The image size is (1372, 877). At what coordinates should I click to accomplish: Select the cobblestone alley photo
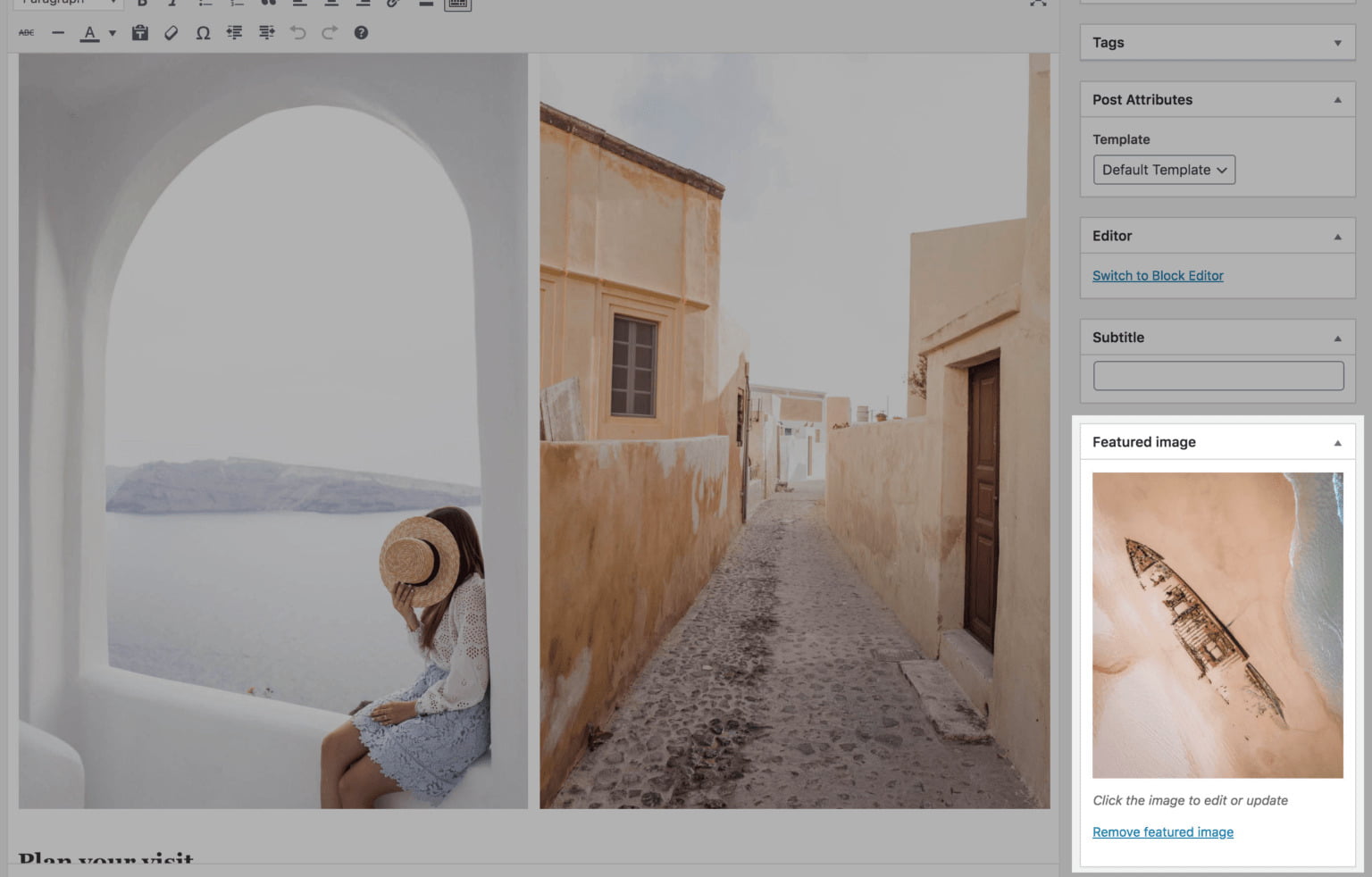pos(795,430)
